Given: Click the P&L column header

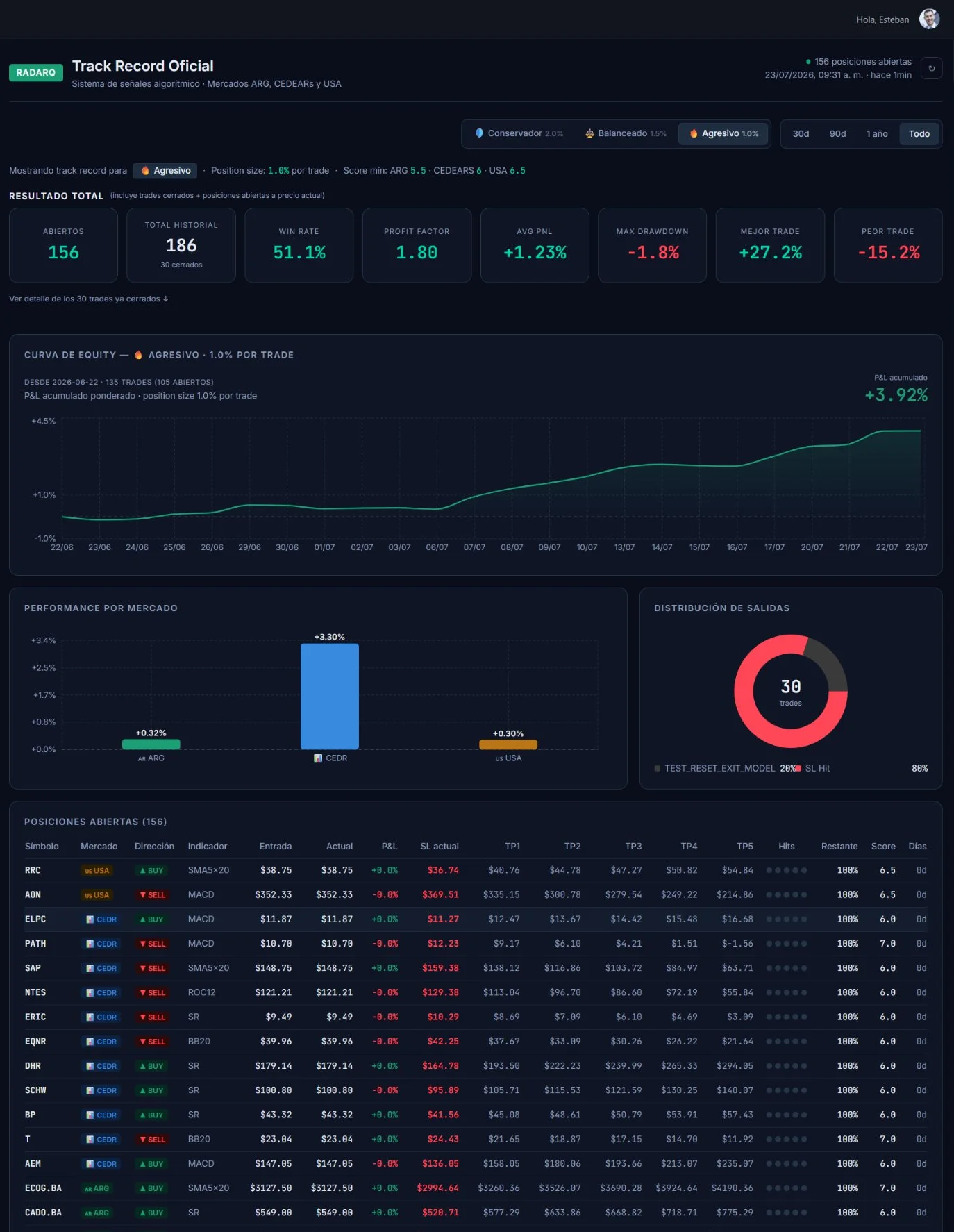Looking at the screenshot, I should point(390,846).
